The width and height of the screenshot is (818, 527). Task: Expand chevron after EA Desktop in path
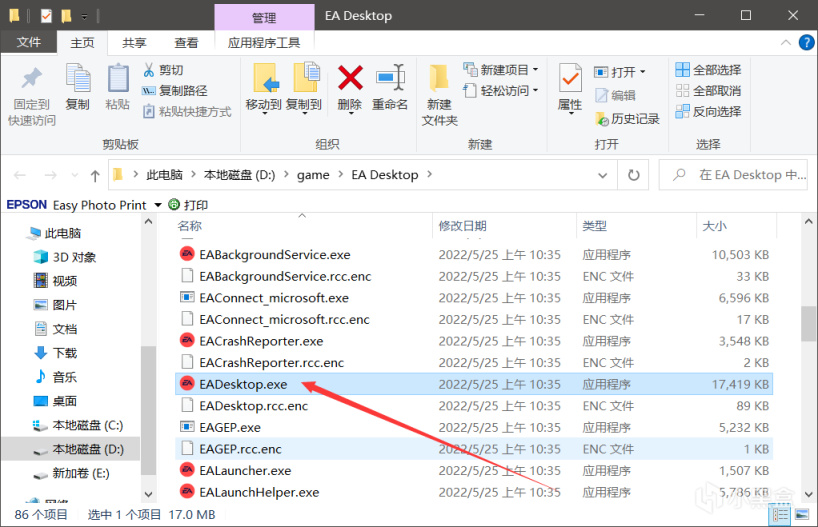(x=429, y=174)
